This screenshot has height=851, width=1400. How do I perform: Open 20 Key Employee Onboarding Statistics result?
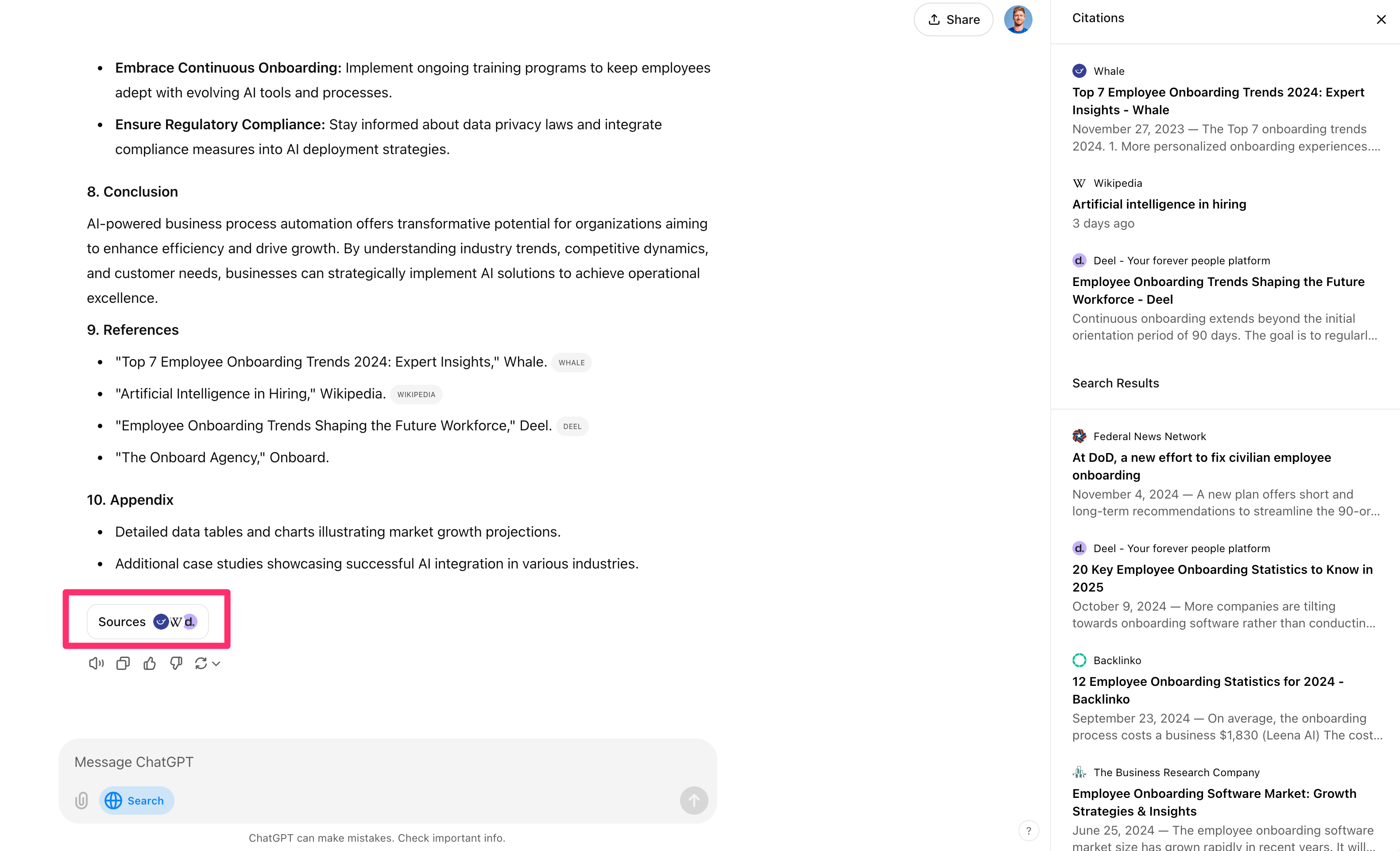click(1222, 578)
